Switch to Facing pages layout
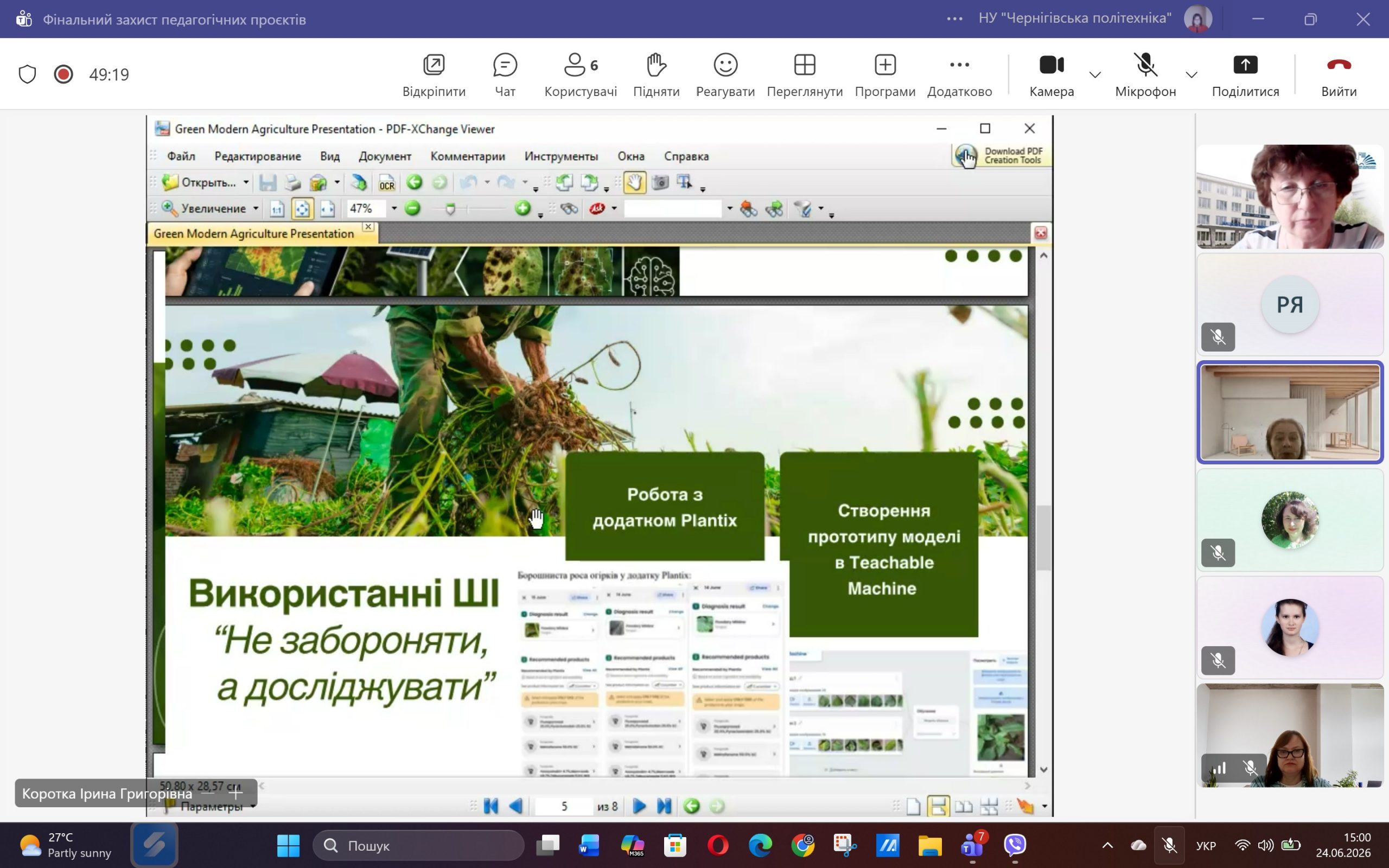Screen dimensions: 1389x868 click(964, 807)
